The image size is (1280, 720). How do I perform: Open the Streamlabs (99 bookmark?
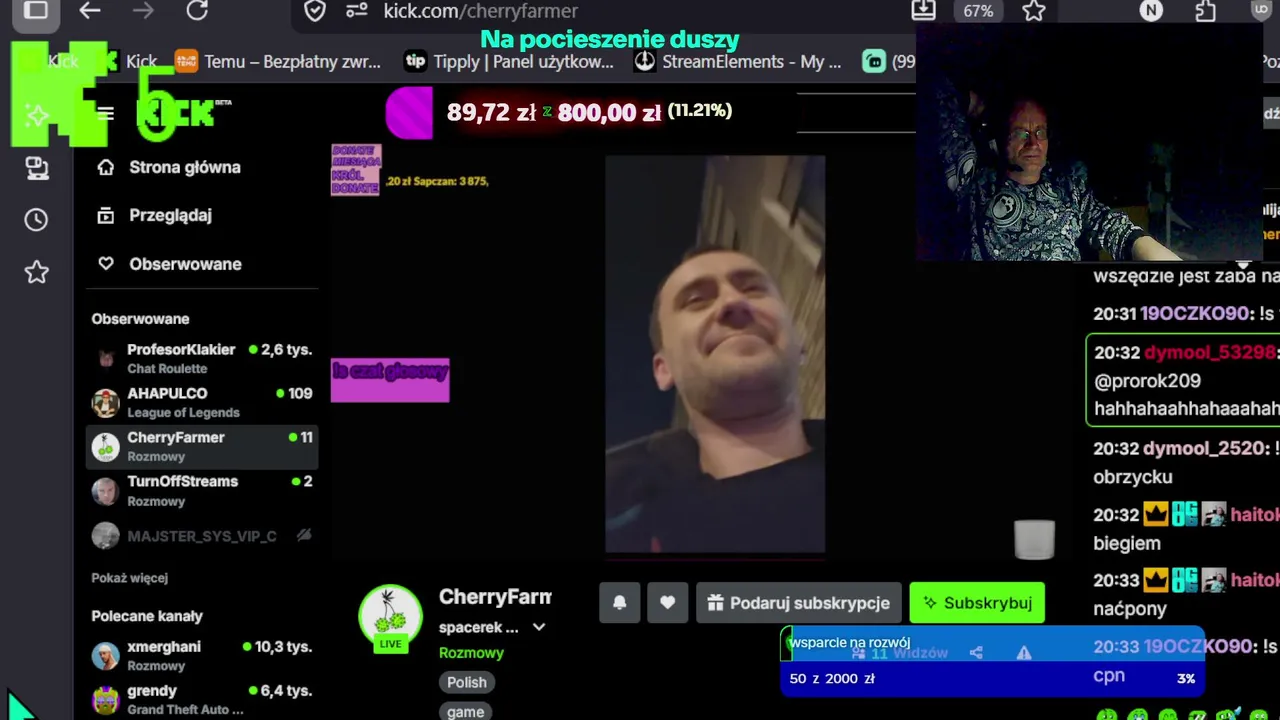(889, 62)
